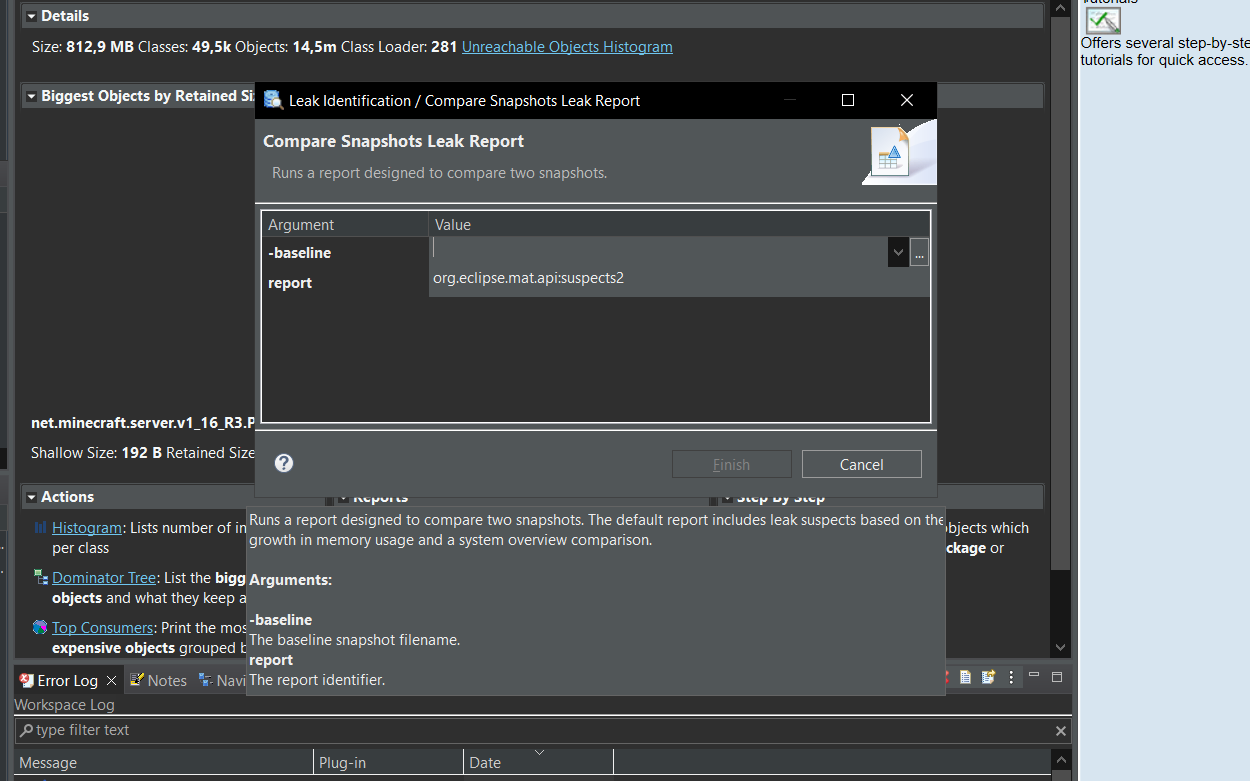1250x781 pixels.
Task: Open the Histogram action link
Action: (87, 528)
